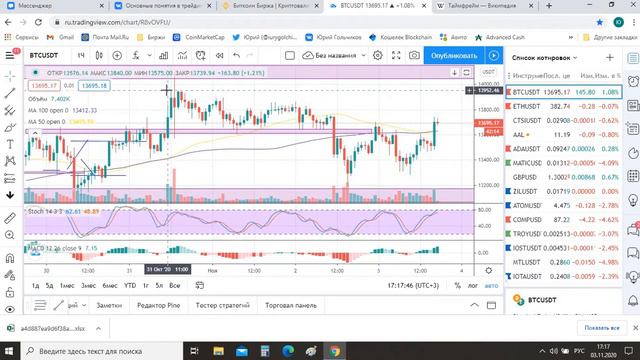Viewport: 640px width, 360px height.
Task: Add a symbol with the watchlist plus
Action: [x=609, y=58]
